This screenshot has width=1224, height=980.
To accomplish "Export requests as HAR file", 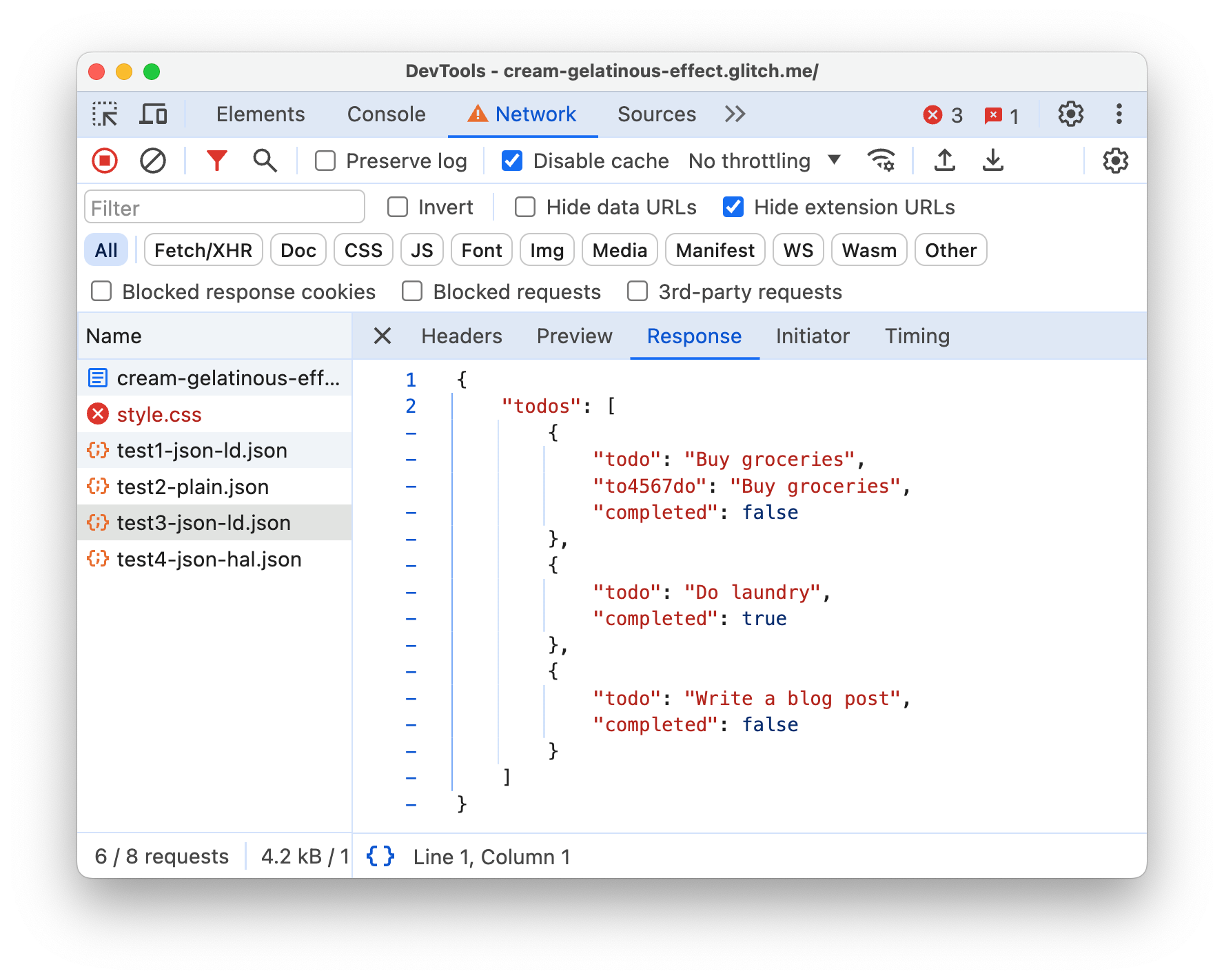I will [992, 161].
